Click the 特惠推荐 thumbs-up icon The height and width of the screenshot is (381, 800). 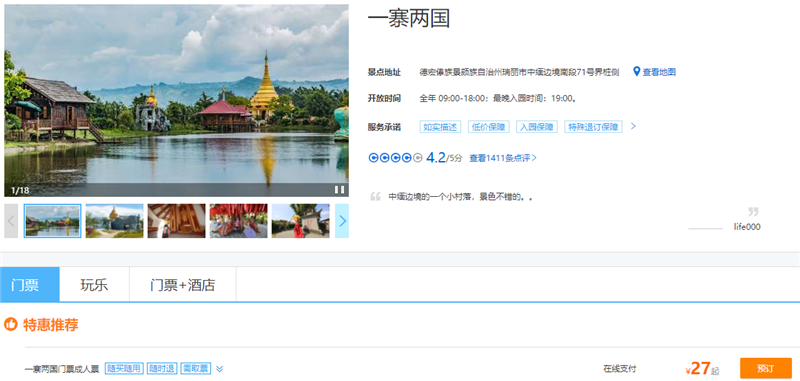tap(10, 324)
